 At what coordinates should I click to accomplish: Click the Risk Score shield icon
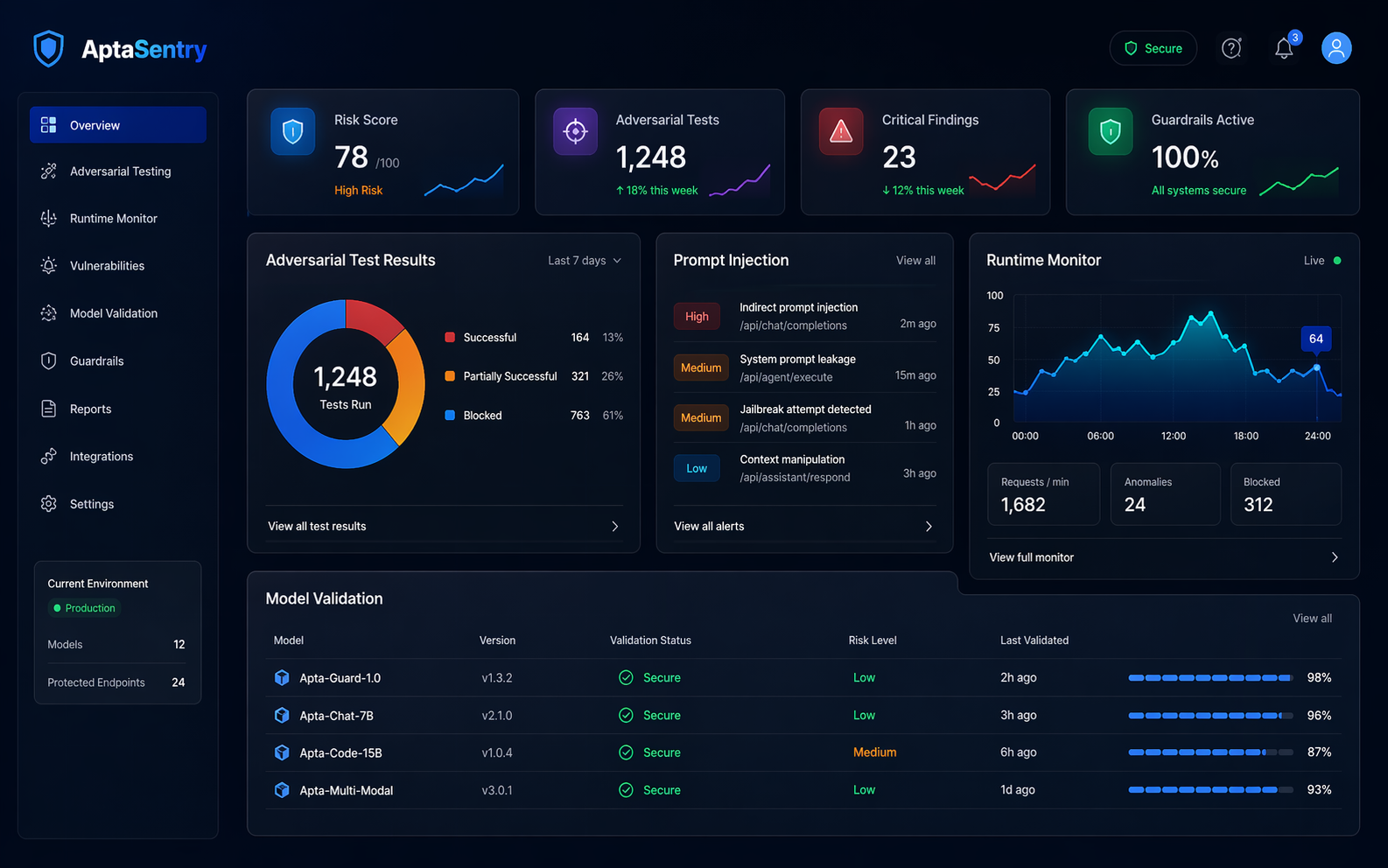(x=293, y=131)
